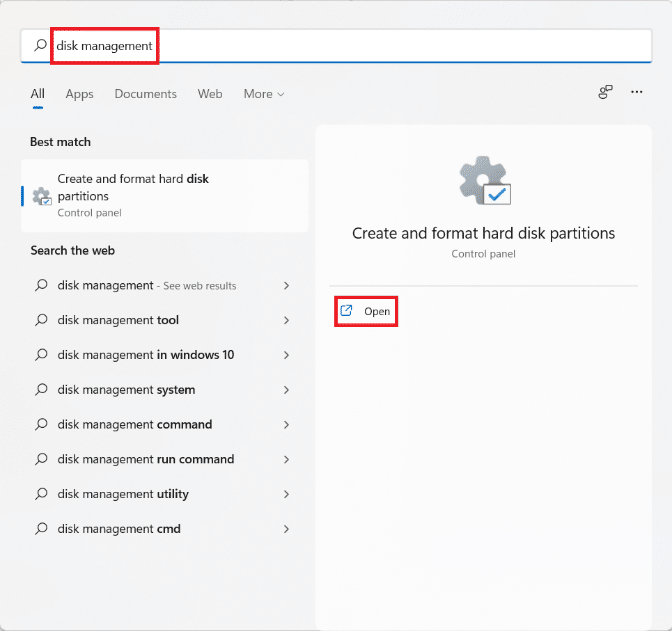Expand chevron for 'disk management command'
This screenshot has width=672, height=631.
286,425
